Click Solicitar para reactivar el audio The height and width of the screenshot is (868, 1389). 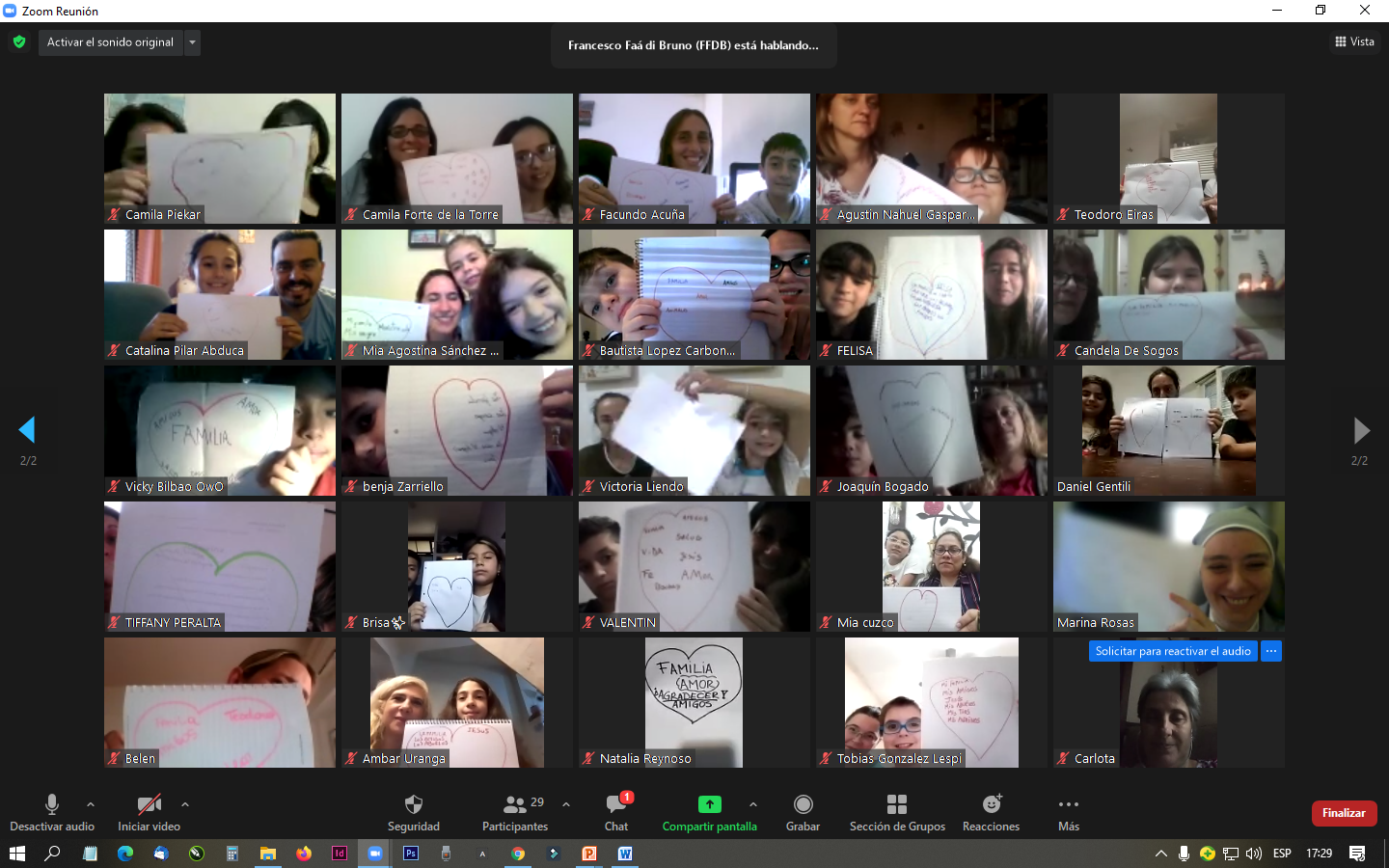[x=1173, y=651]
